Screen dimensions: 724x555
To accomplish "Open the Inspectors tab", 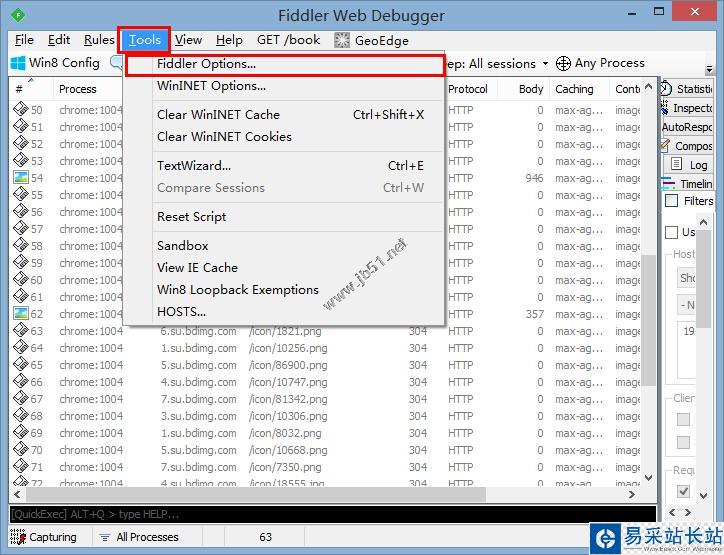I will 687,108.
